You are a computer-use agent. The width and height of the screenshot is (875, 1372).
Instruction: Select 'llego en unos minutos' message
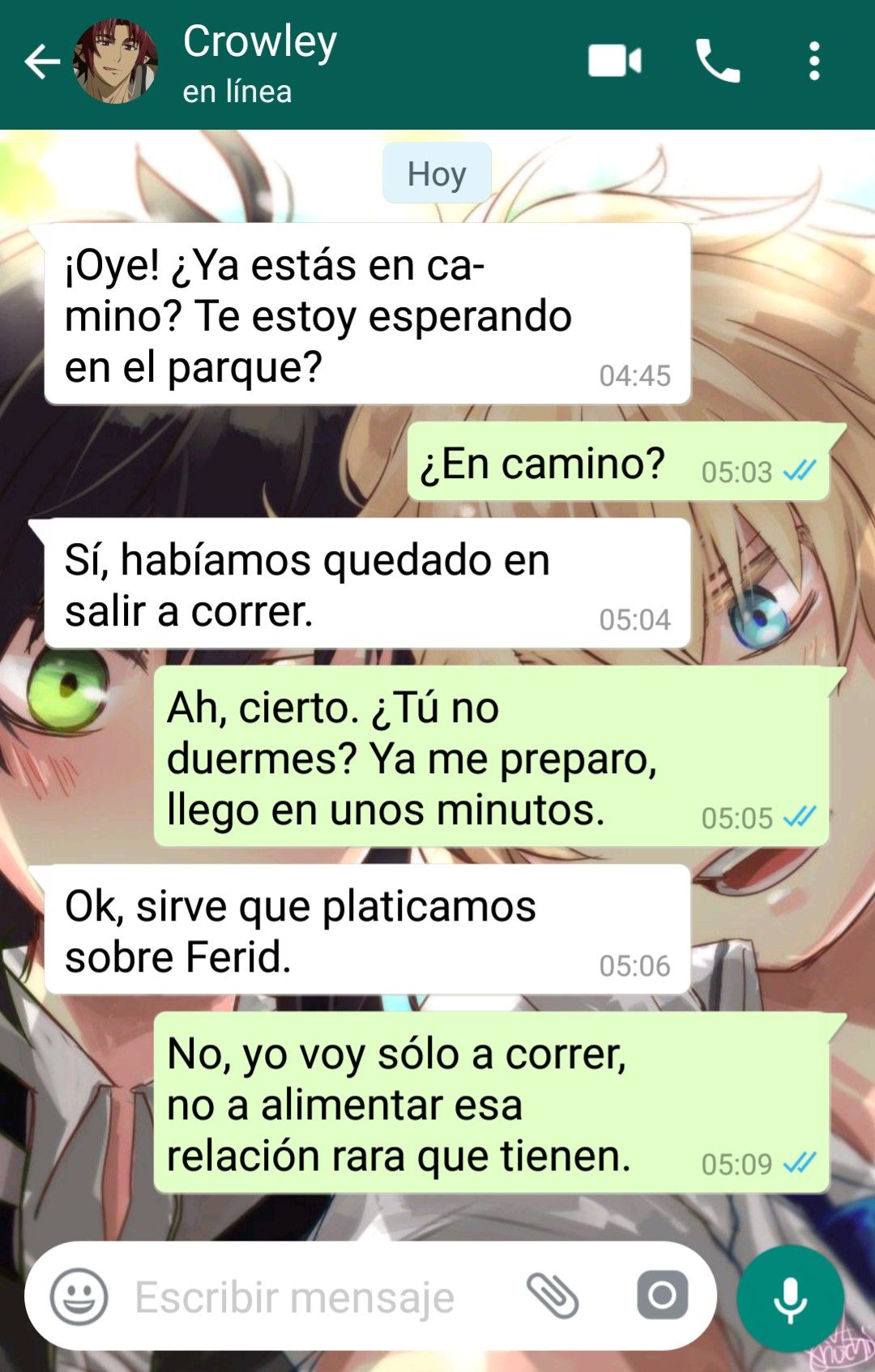491,756
